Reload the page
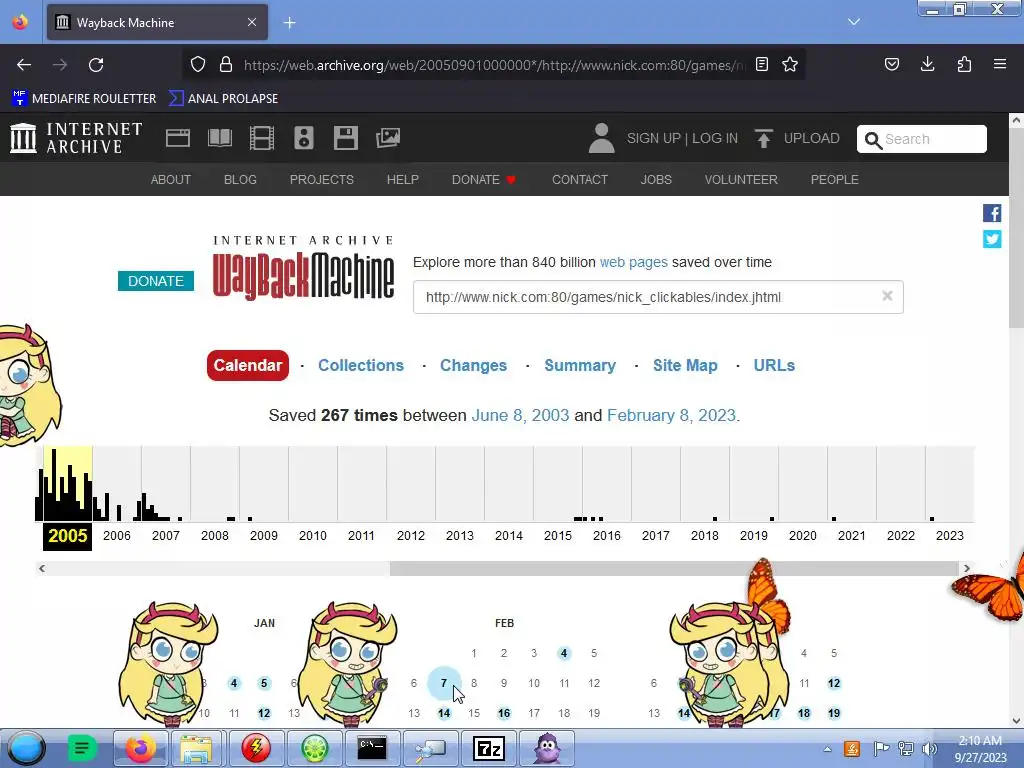The width and height of the screenshot is (1024, 768). point(96,65)
